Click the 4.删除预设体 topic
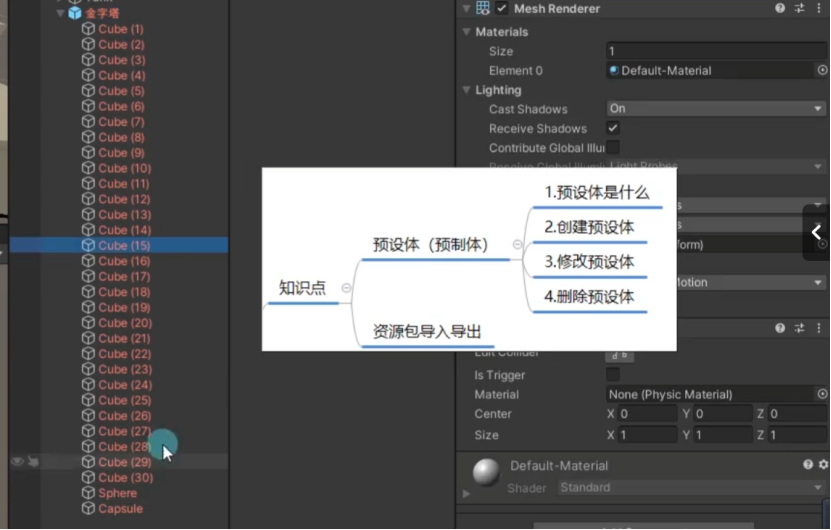831x530 pixels. [589, 297]
